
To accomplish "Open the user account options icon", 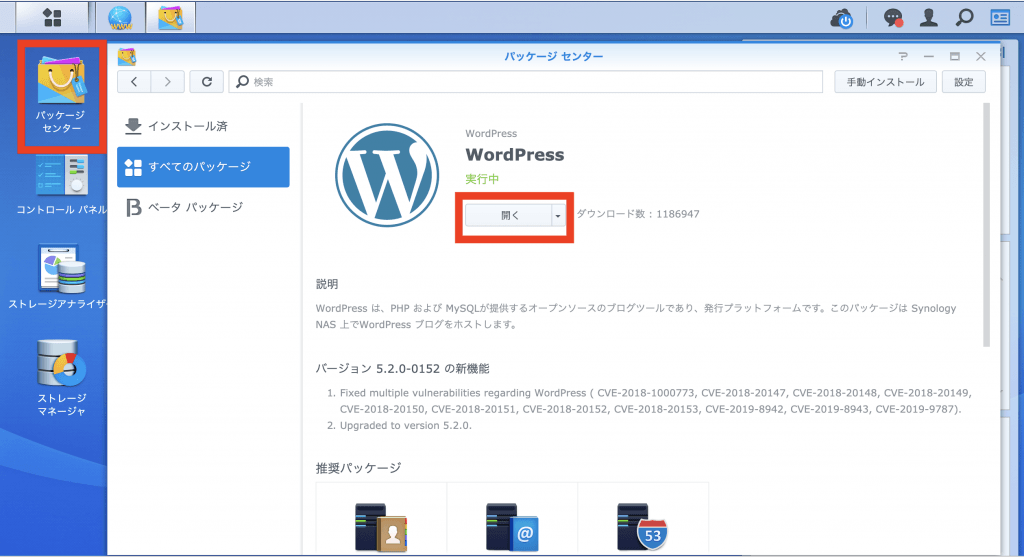I will tap(929, 18).
